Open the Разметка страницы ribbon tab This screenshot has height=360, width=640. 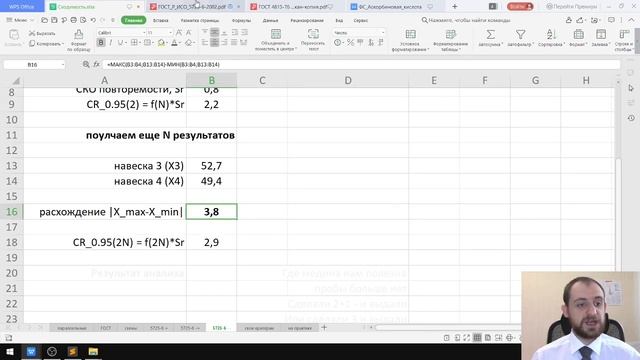point(200,20)
